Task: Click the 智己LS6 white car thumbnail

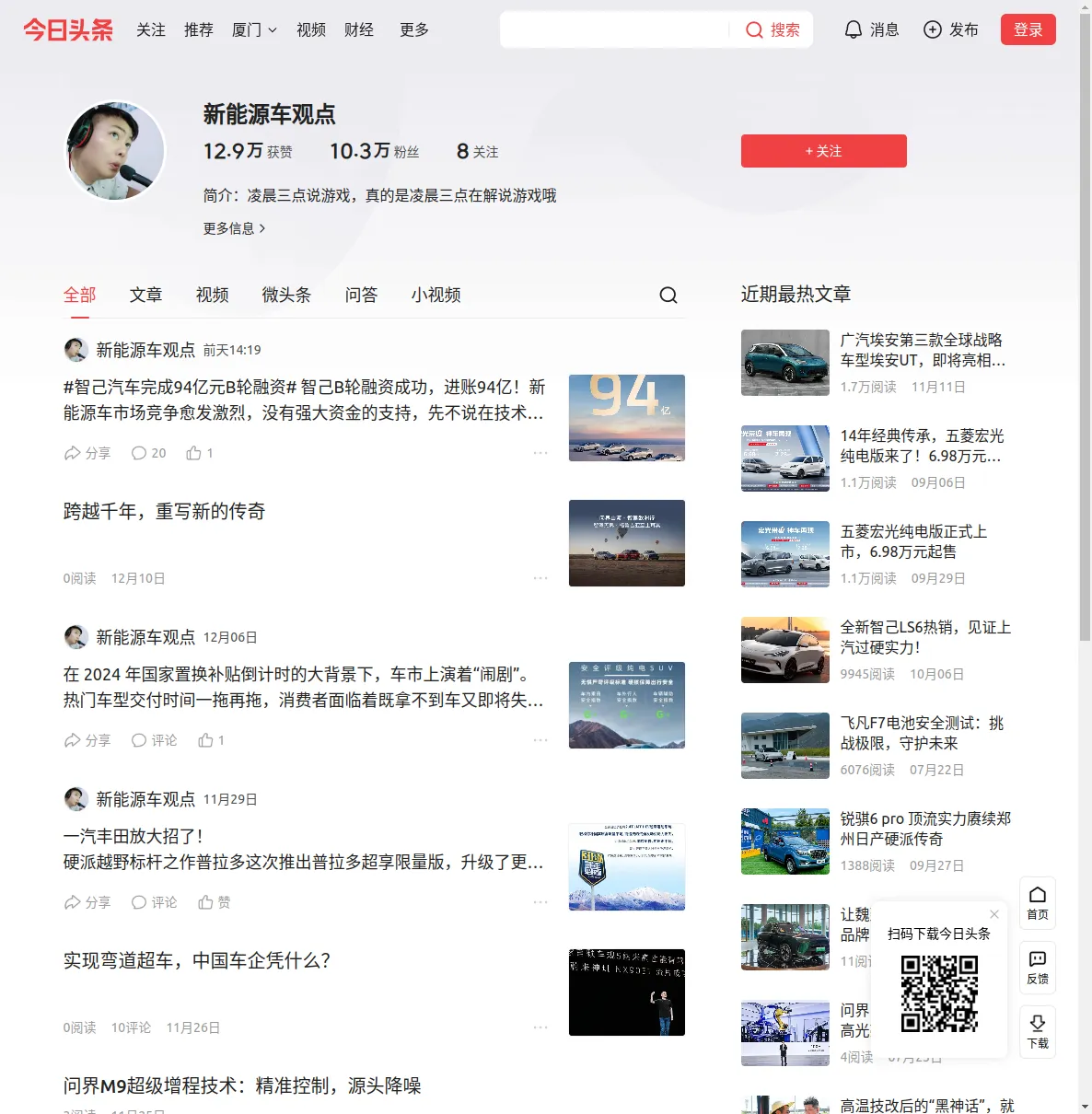Action: (785, 650)
